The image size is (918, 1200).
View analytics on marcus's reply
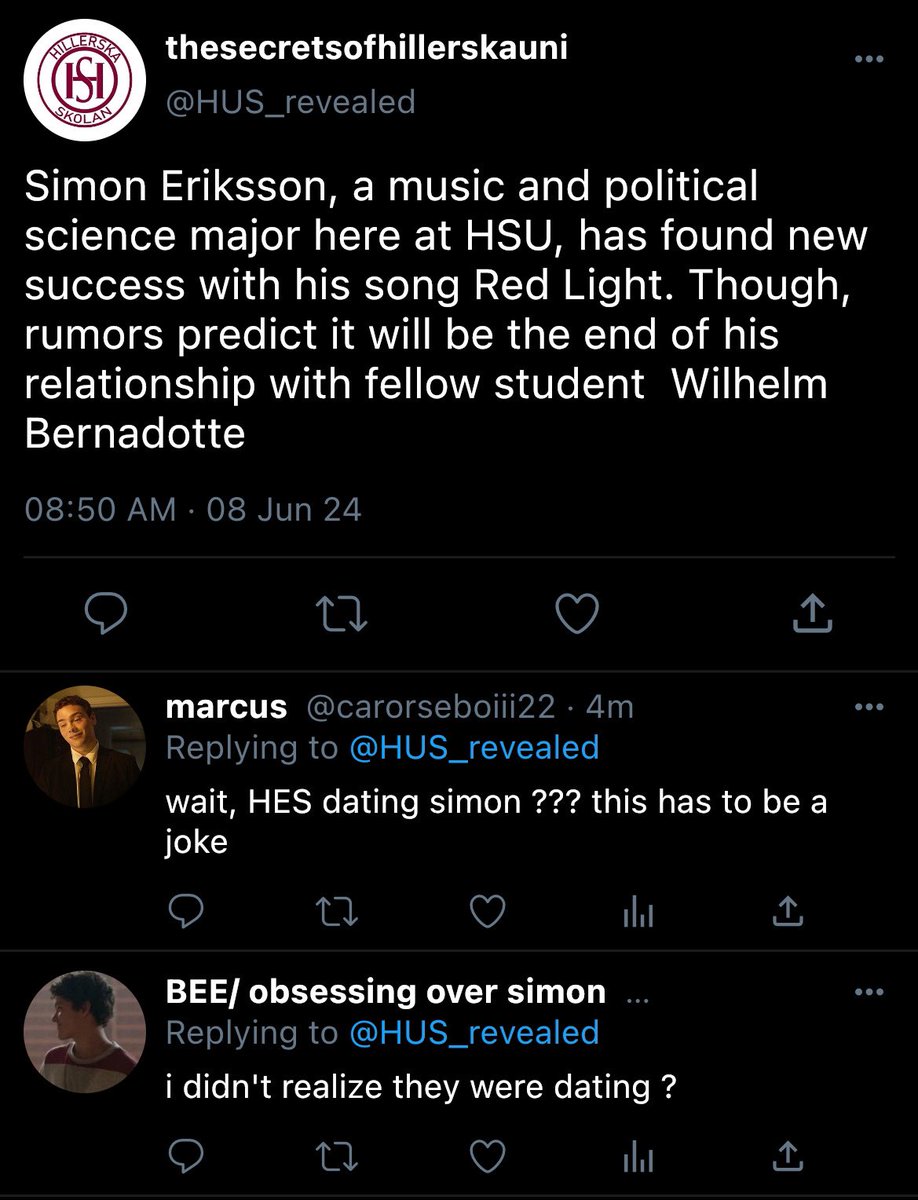pyautogui.click(x=638, y=911)
